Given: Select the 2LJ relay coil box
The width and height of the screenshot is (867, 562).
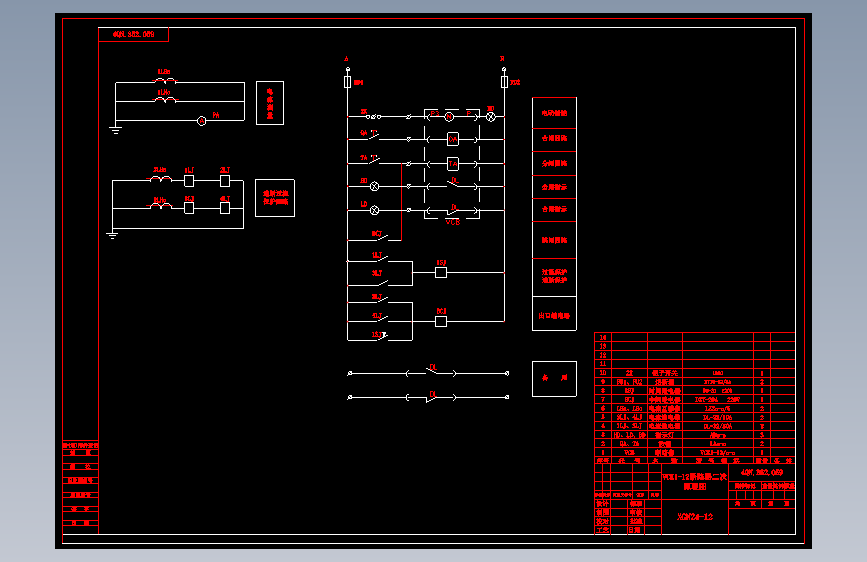Looking at the screenshot, I should [225, 181].
